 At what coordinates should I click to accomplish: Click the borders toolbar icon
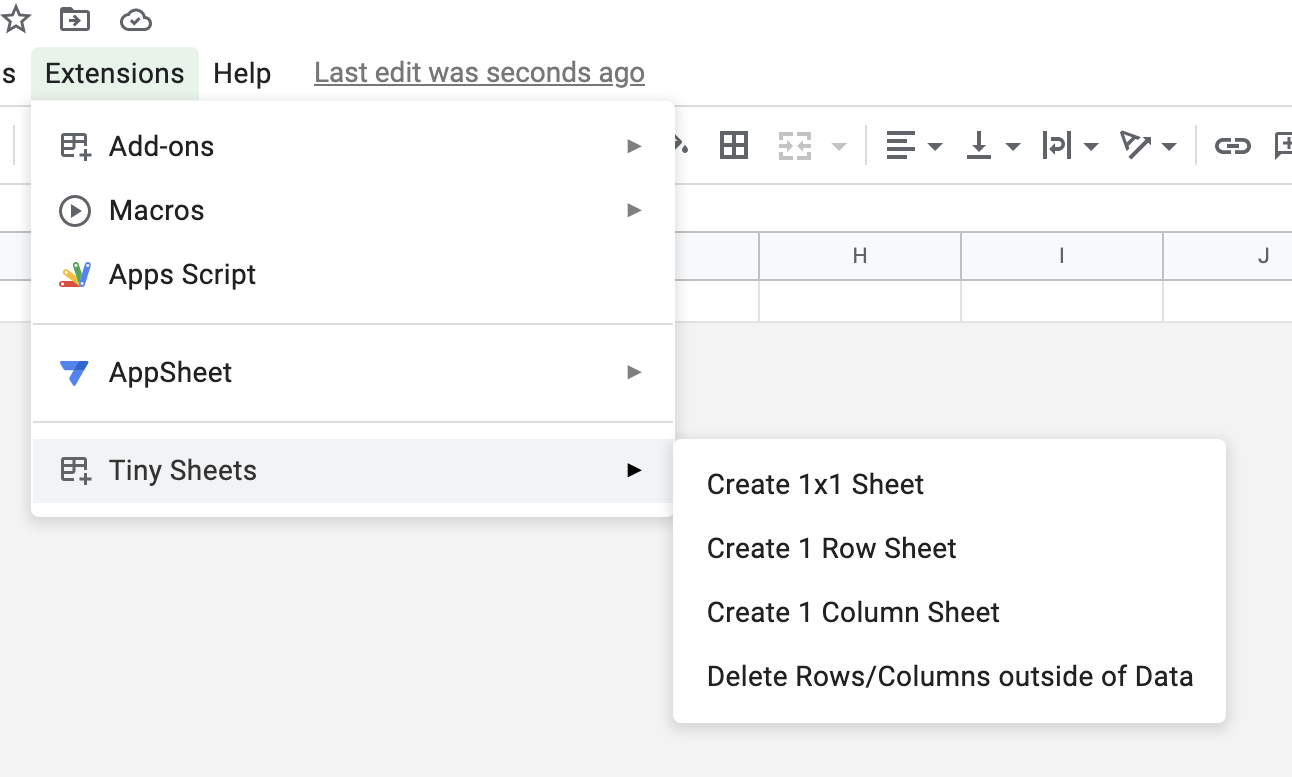[x=734, y=146]
